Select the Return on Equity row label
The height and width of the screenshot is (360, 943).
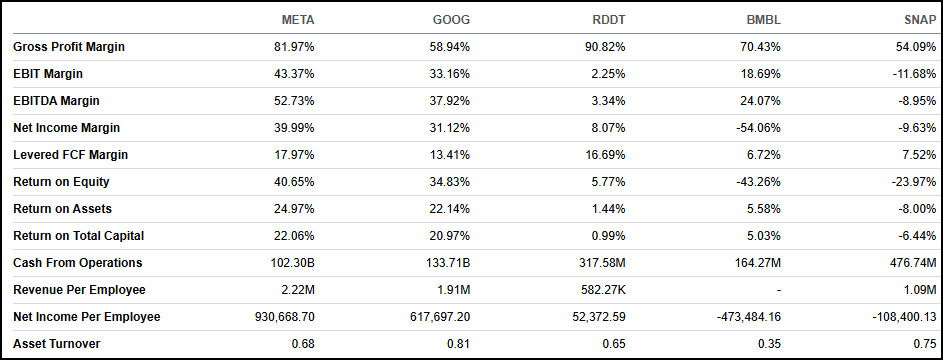[61, 182]
